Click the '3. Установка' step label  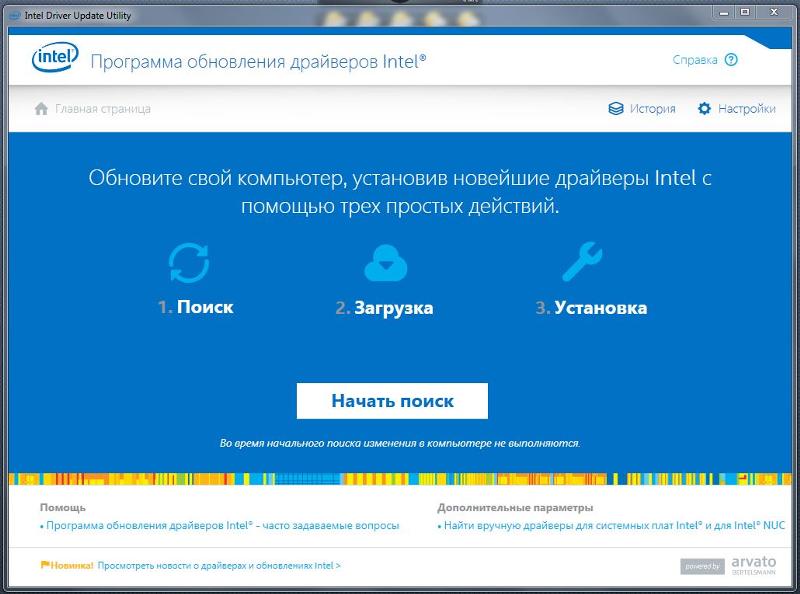click(x=591, y=308)
